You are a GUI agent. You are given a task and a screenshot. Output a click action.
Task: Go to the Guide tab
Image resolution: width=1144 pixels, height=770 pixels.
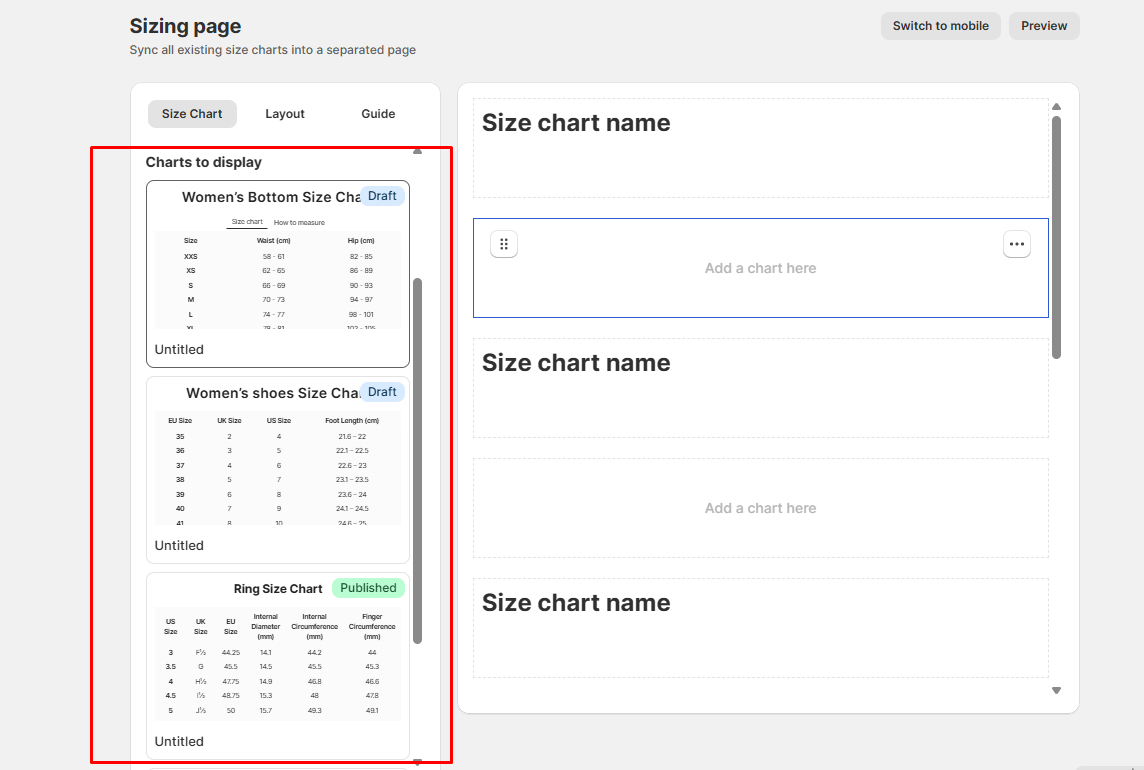(378, 114)
